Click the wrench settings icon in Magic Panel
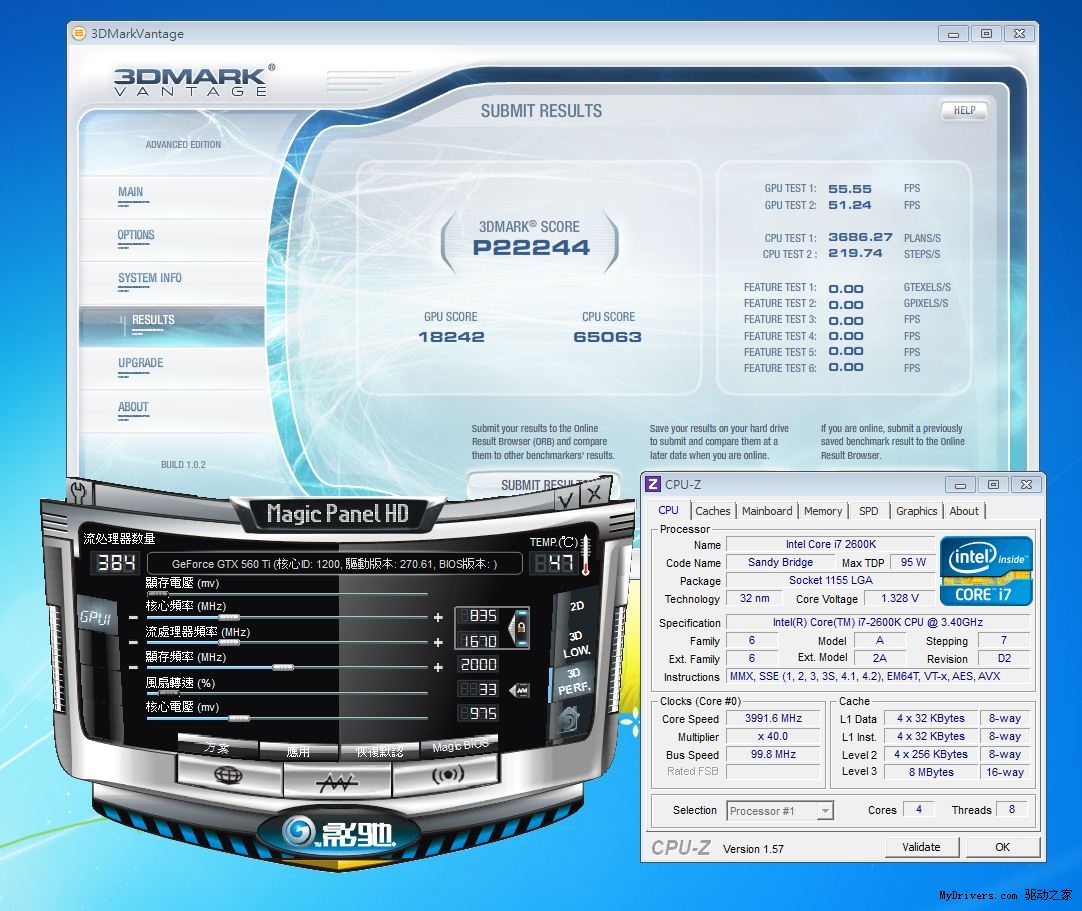This screenshot has width=1082, height=911. coord(80,492)
